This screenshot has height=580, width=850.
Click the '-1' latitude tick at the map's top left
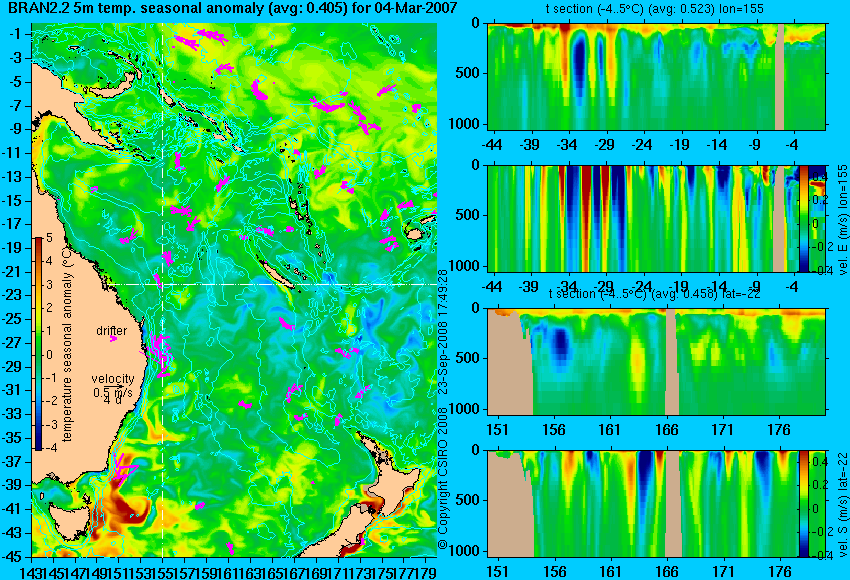[15, 34]
